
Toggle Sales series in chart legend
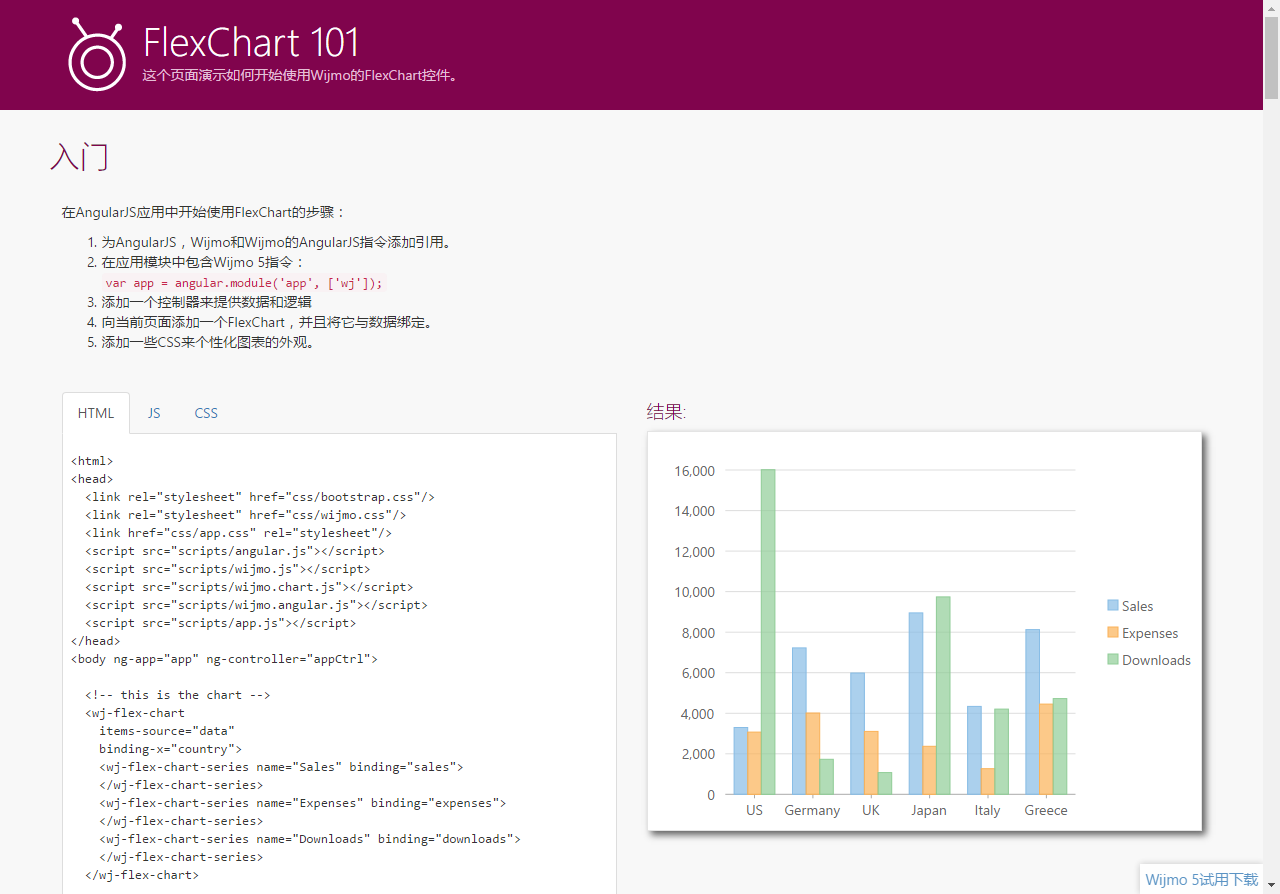1130,606
